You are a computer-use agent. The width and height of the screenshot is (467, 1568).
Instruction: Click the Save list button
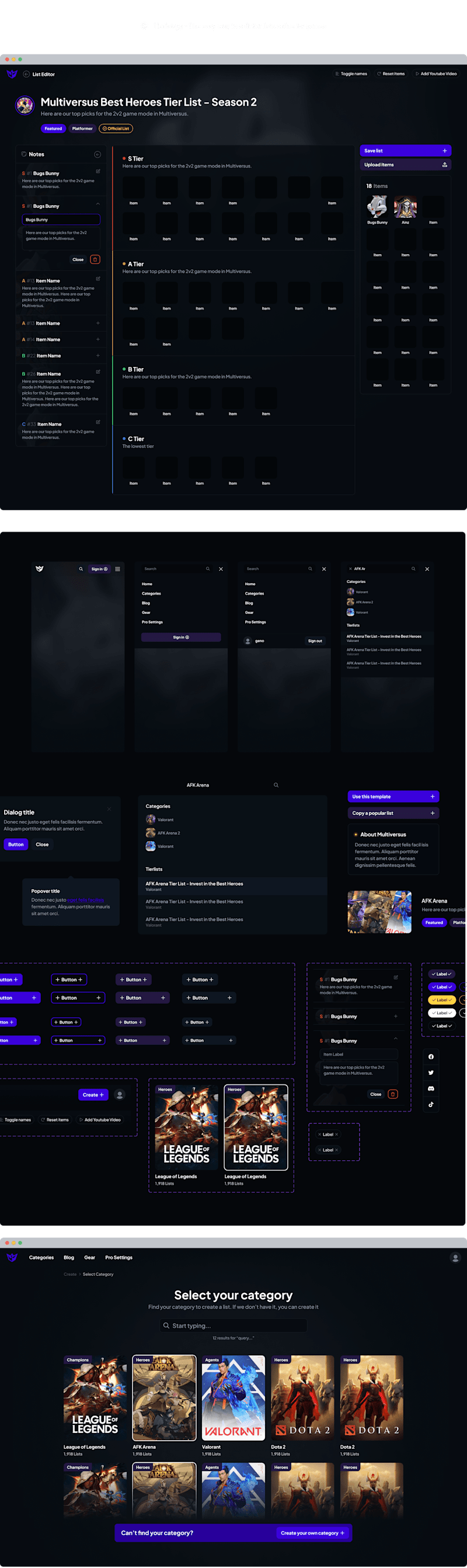[x=406, y=150]
